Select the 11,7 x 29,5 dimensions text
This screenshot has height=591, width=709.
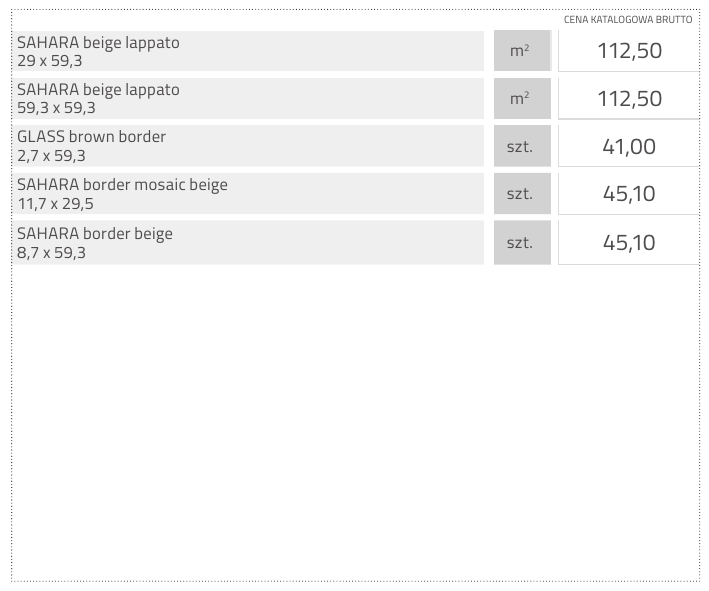pyautogui.click(x=55, y=203)
